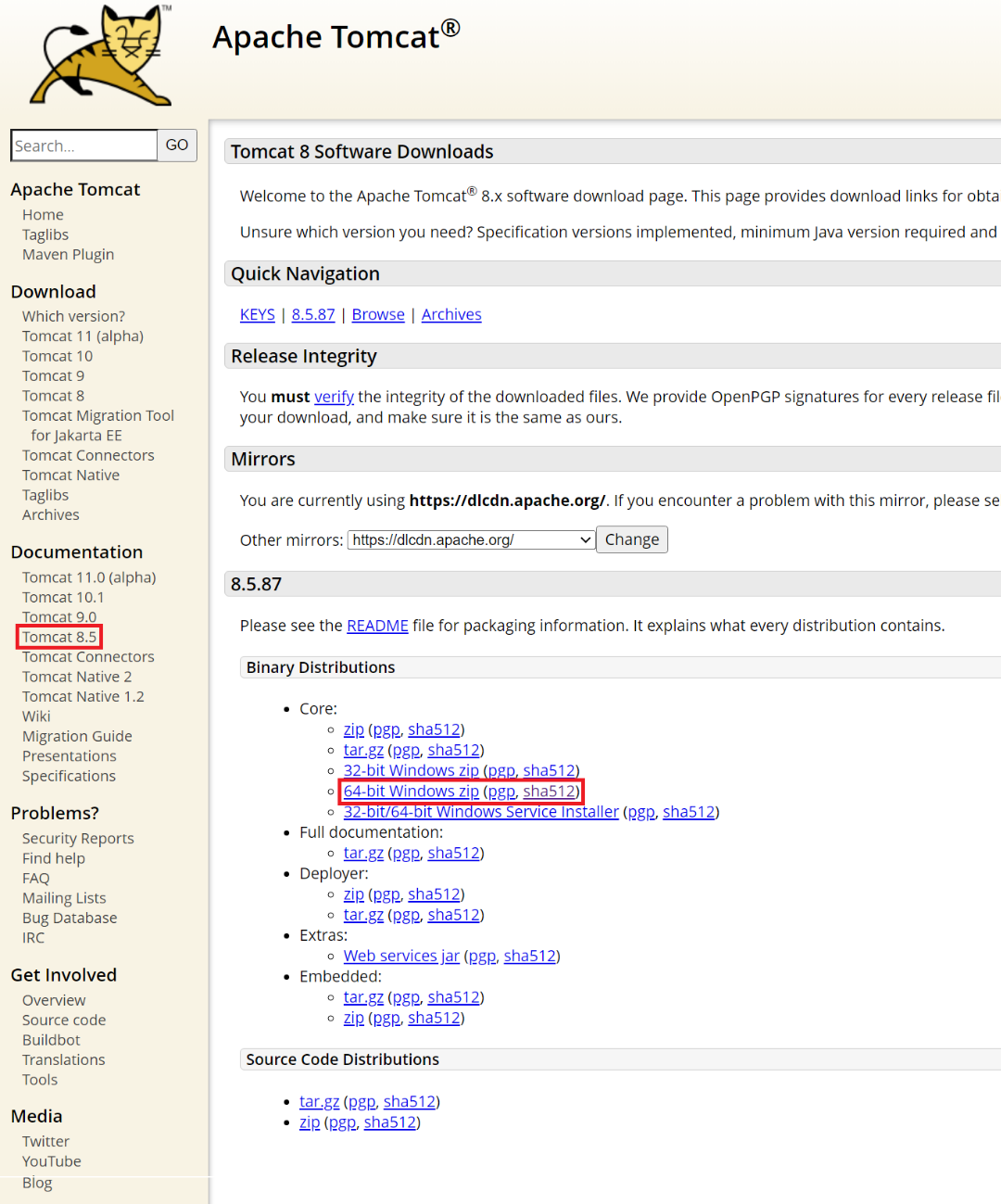The width and height of the screenshot is (1001, 1204).
Task: Open Security Reports under Problems
Action: [78, 839]
